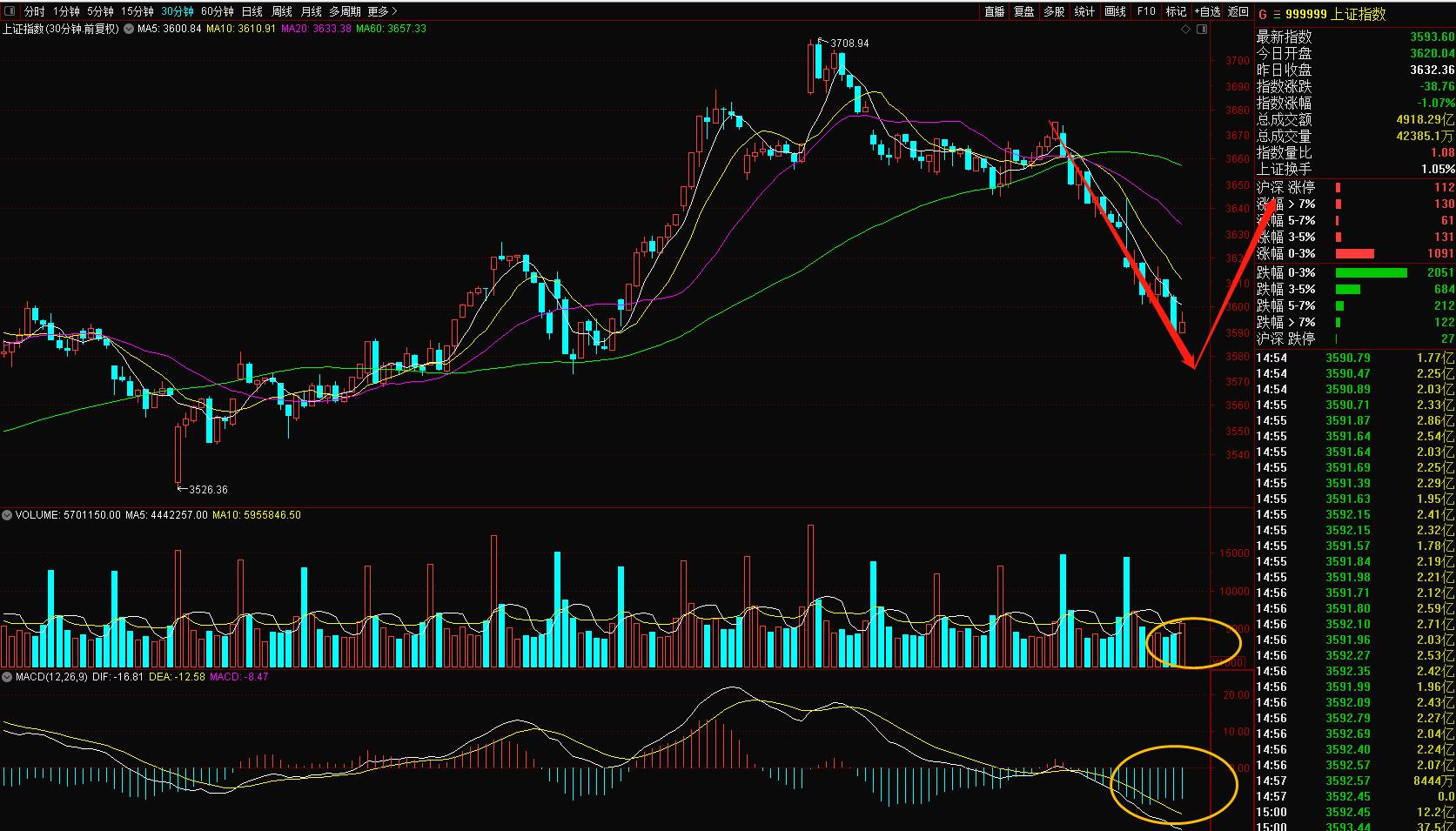Screen dimensions: 1456x831
Task: Switch to 分时 intraday view
Action: coord(34,11)
